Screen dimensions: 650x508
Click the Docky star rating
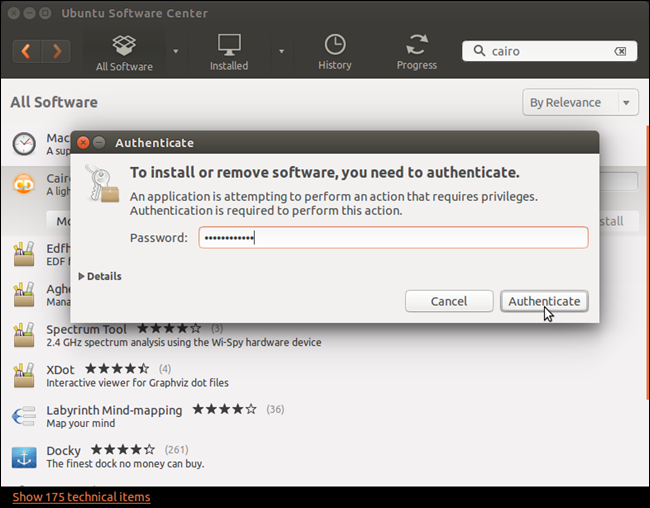coord(123,450)
